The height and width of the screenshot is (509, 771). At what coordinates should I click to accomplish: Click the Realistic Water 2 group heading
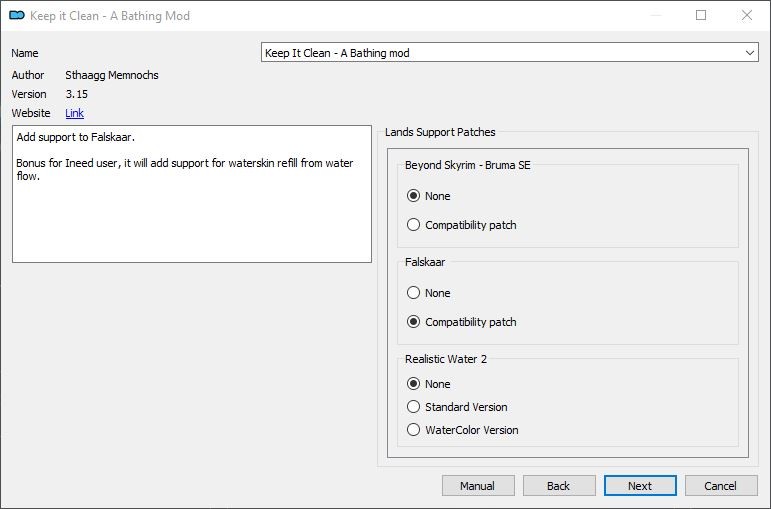446,359
